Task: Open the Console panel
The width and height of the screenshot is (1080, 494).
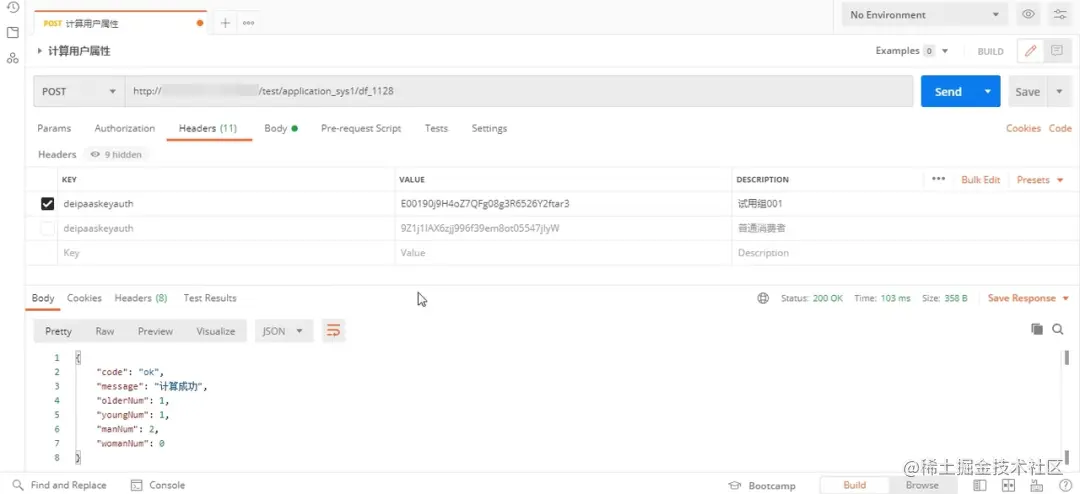Action: click(158, 485)
